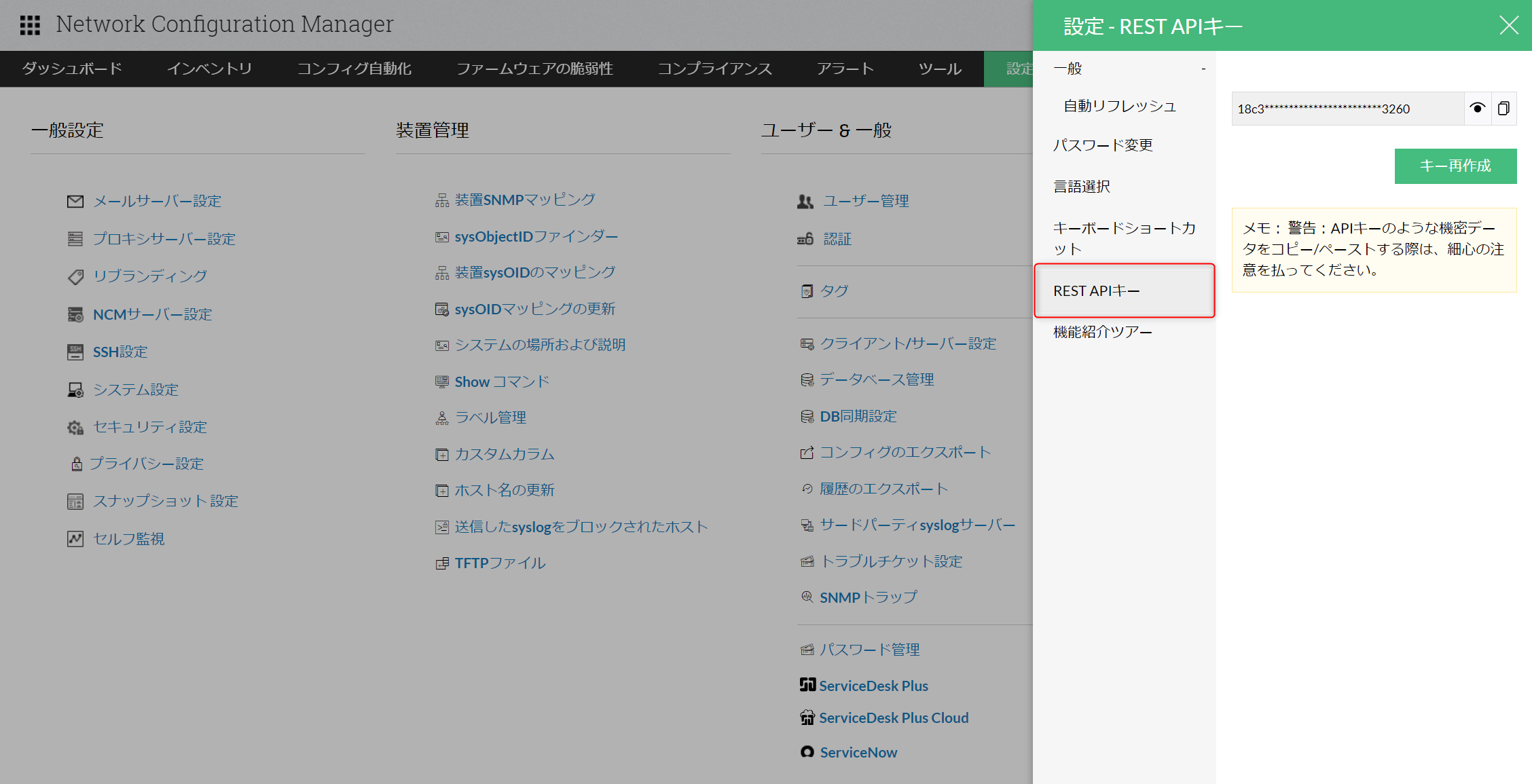
Task: Open the コンプライアンス tab
Action: click(x=714, y=69)
